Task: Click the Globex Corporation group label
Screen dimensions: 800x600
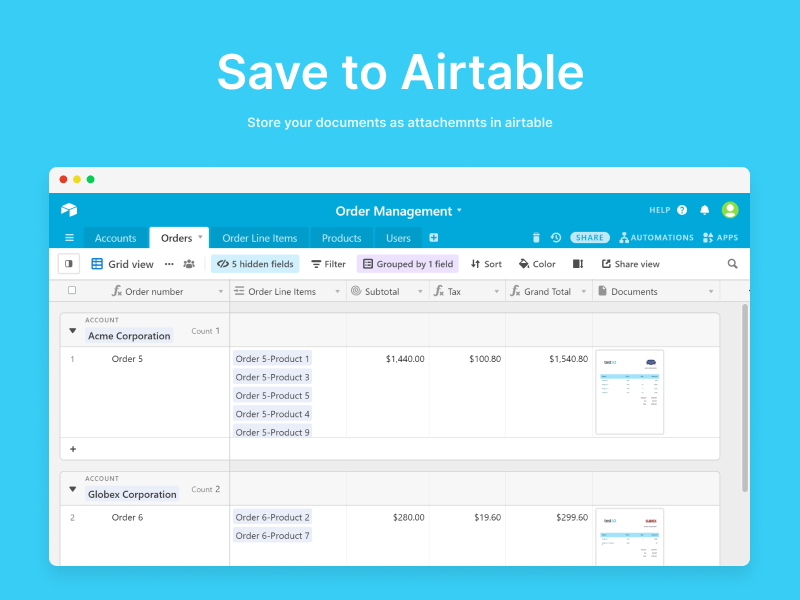Action: coord(132,494)
